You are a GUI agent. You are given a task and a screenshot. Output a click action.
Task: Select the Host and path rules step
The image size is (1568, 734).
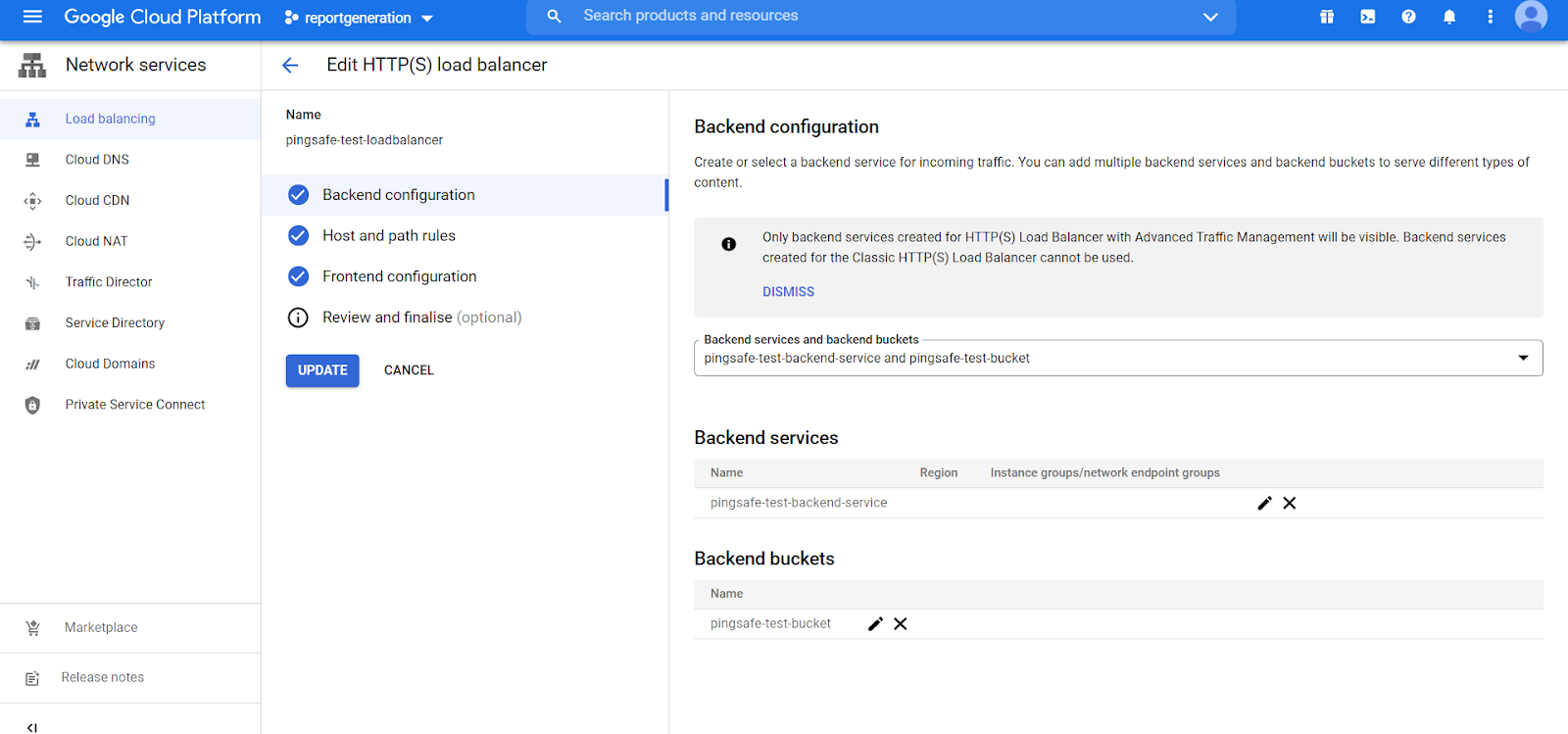coord(389,236)
